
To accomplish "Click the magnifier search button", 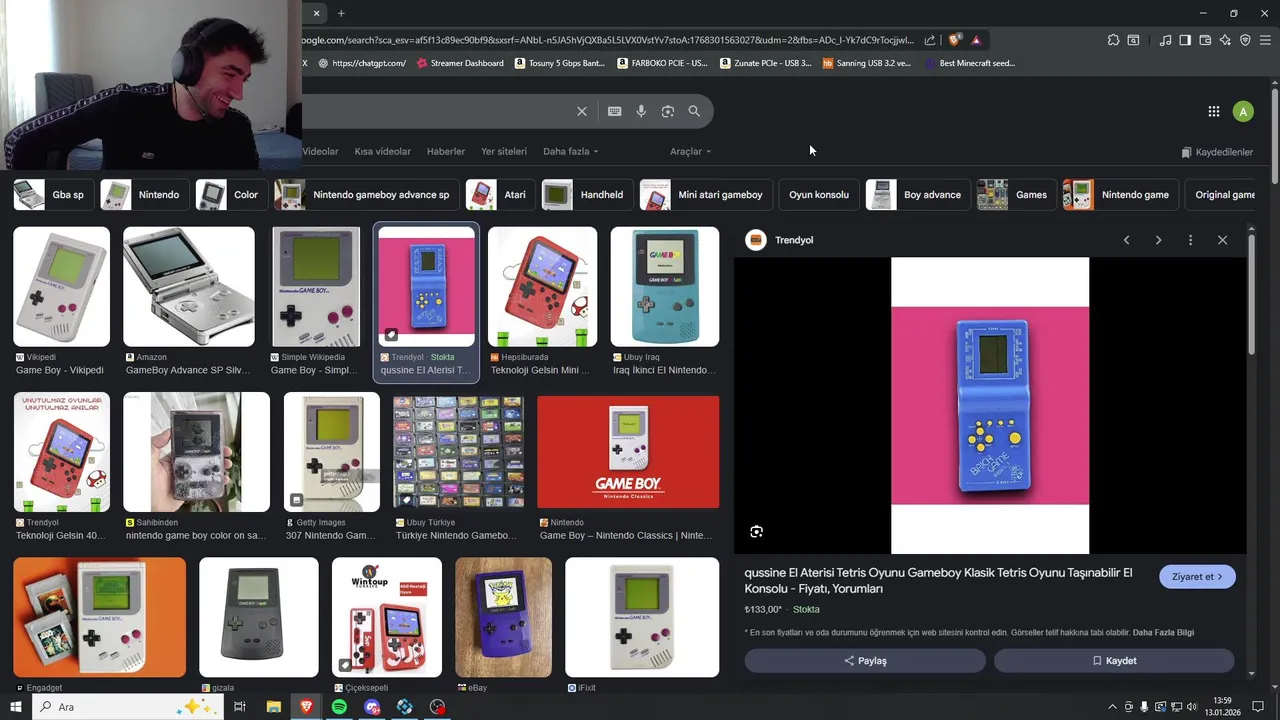I will (694, 111).
